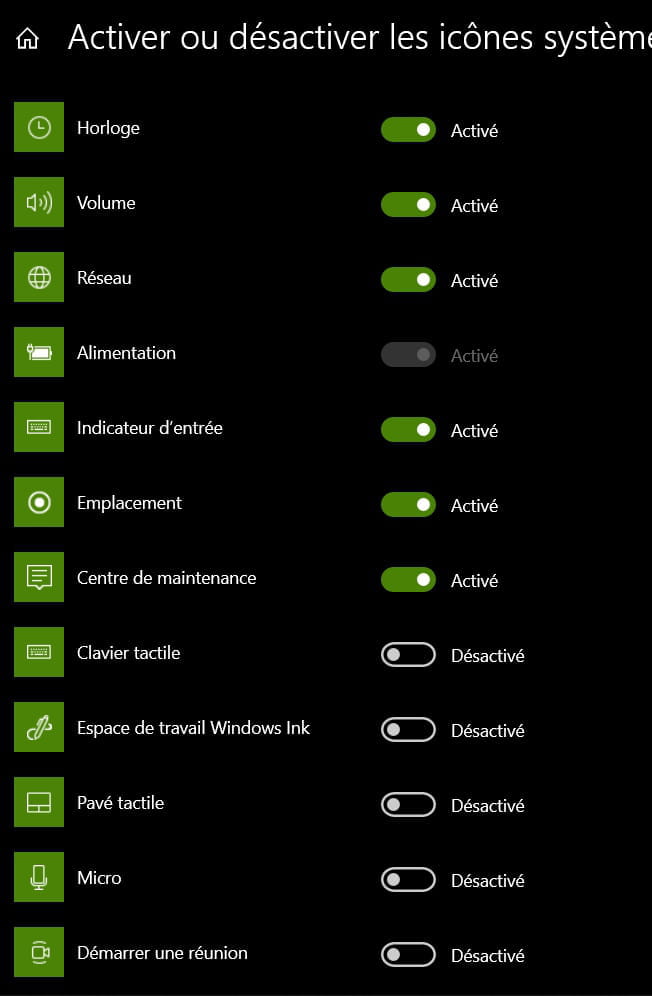
Task: Enable the Clavier tactile toggle
Action: [x=408, y=654]
